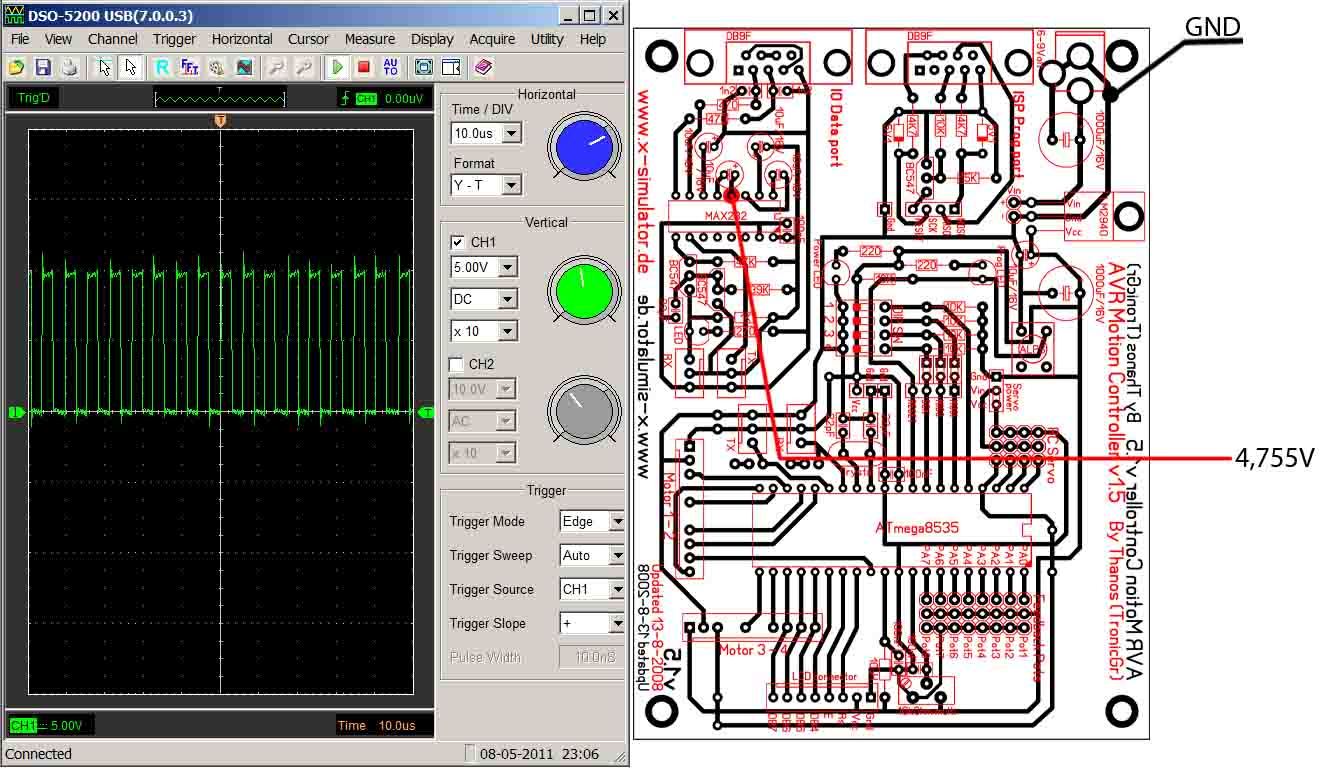The image size is (1340, 768).
Task: Click the second zoom magnifier icon
Action: tap(304, 67)
